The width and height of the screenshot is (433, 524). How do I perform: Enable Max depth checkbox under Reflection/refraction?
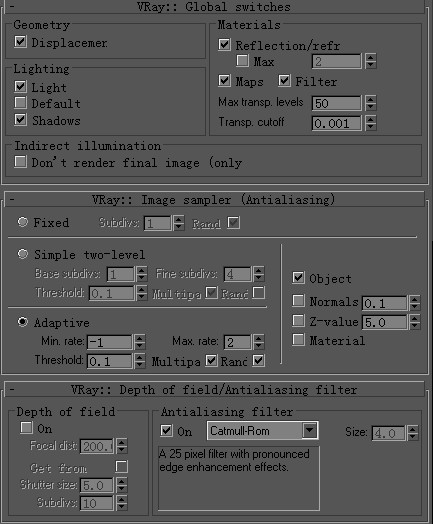tap(242, 61)
